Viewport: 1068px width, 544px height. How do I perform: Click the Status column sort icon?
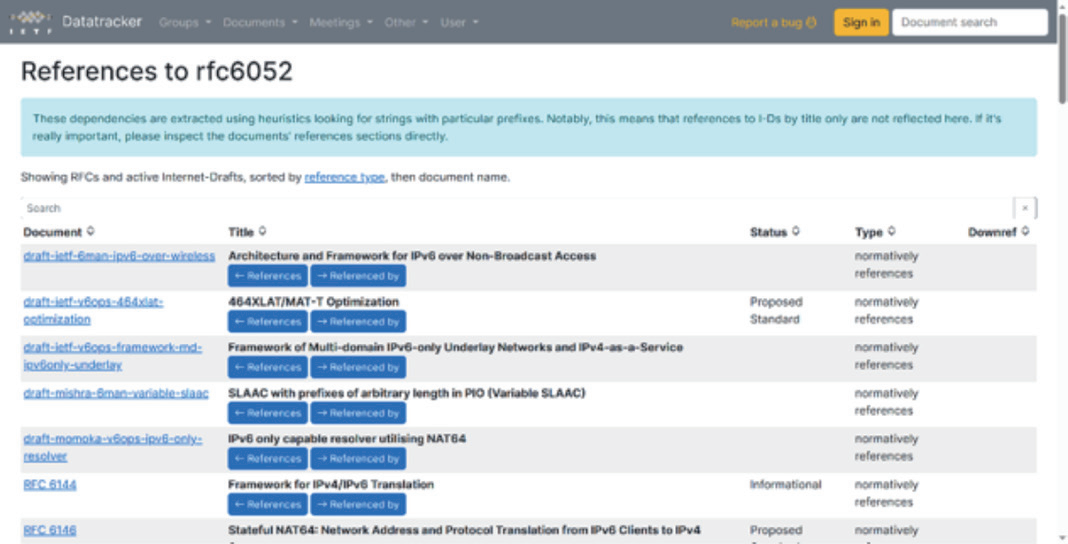(796, 232)
